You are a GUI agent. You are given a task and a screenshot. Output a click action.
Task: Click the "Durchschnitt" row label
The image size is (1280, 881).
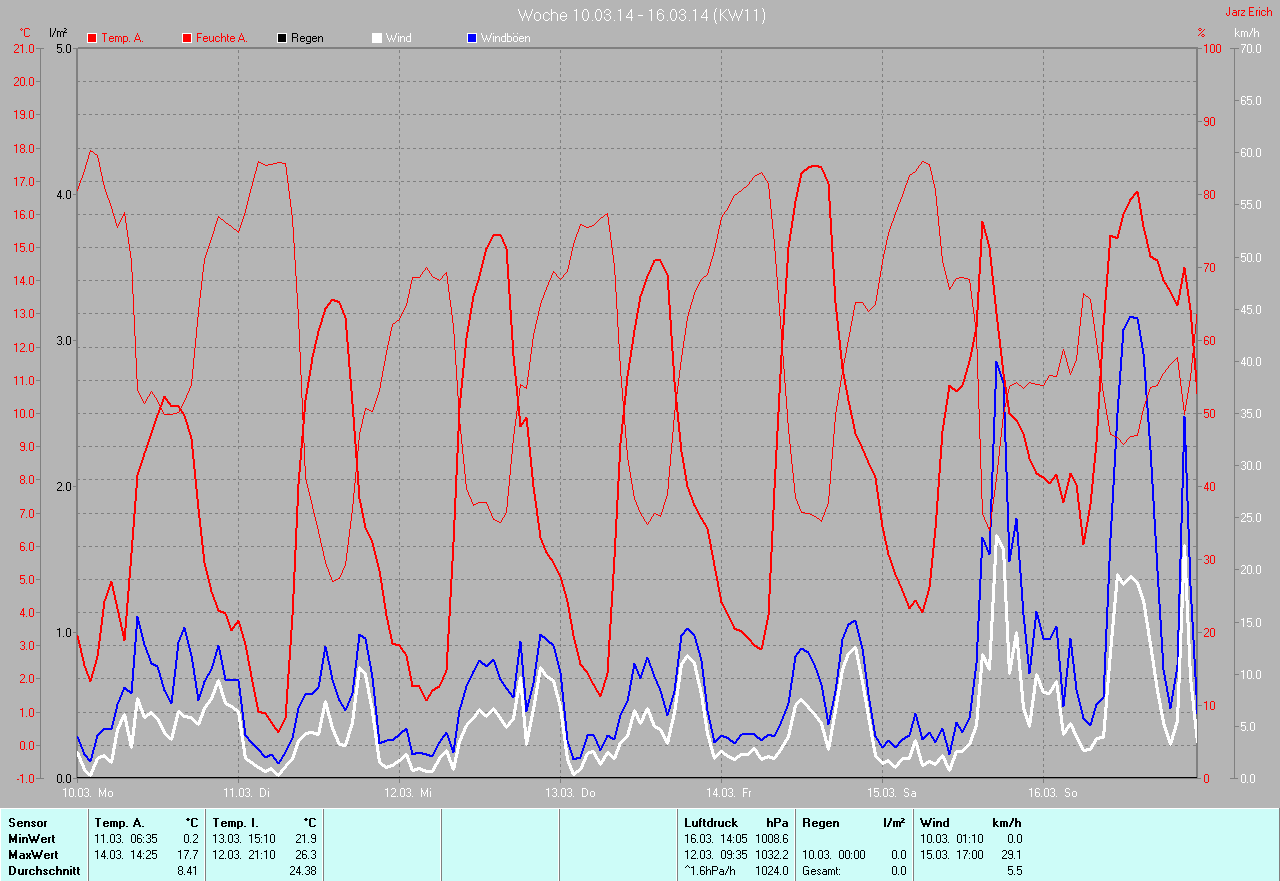click(42, 871)
